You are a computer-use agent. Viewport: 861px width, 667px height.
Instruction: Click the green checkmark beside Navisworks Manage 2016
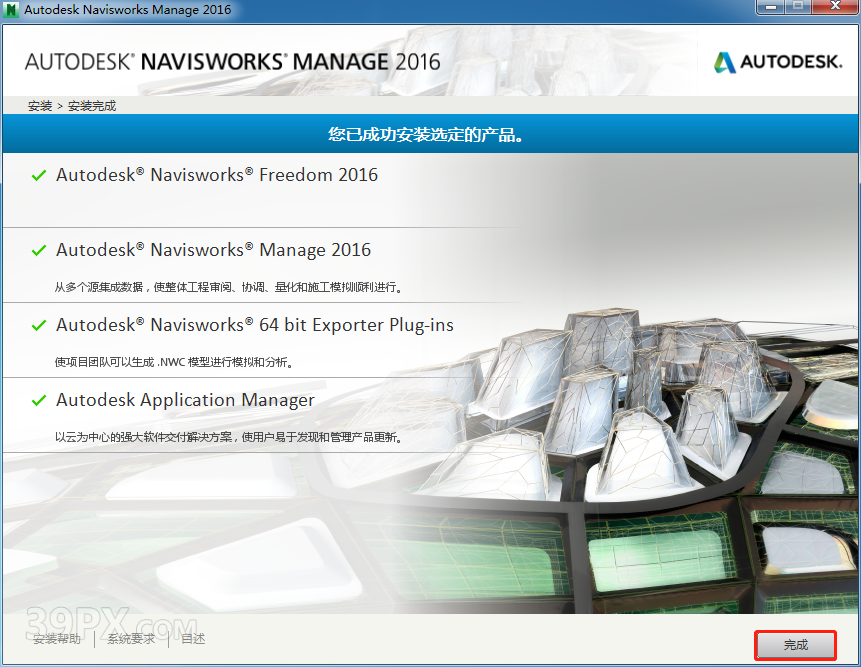(x=39, y=251)
